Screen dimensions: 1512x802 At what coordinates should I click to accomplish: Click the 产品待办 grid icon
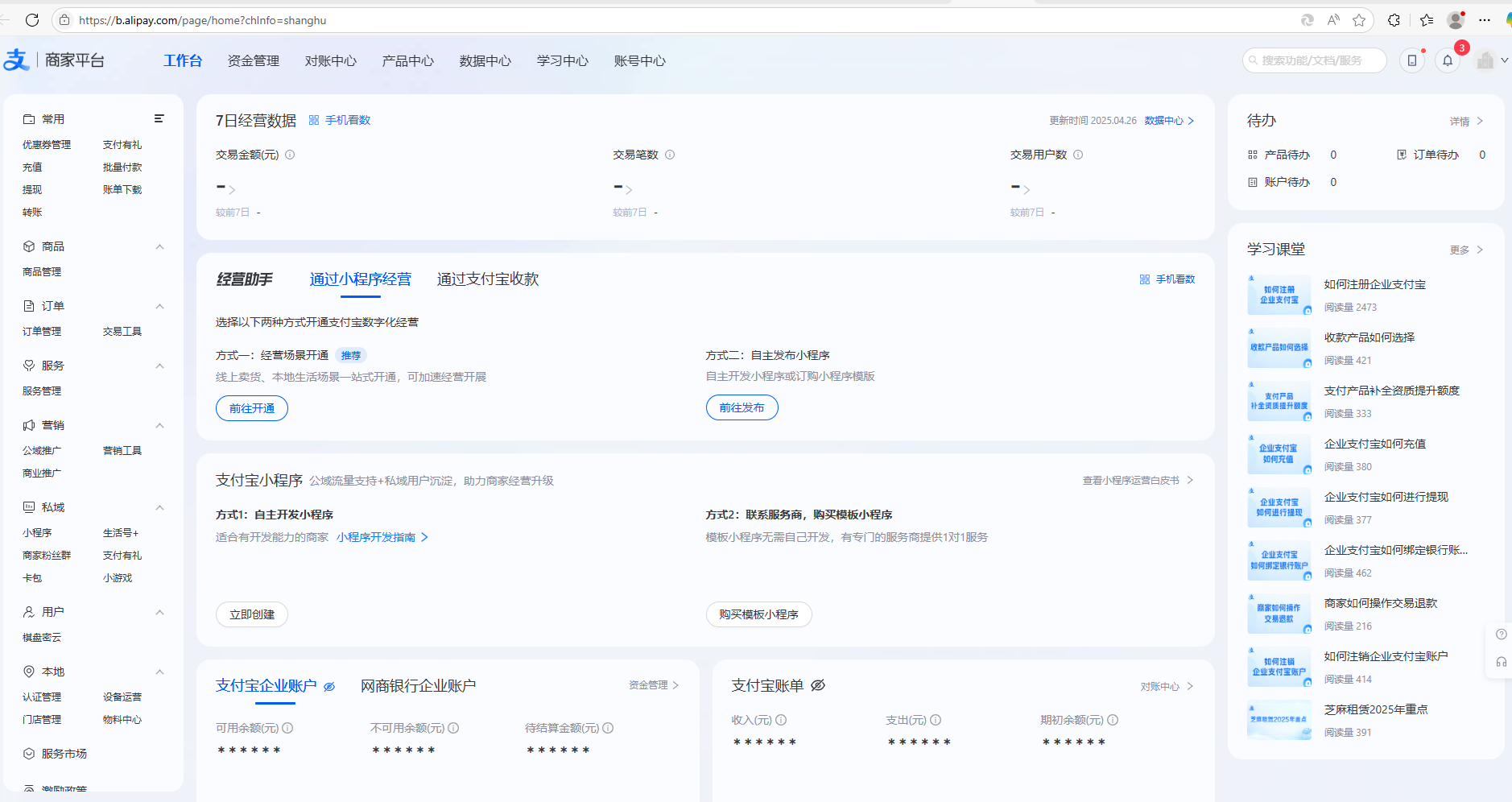(x=1253, y=155)
